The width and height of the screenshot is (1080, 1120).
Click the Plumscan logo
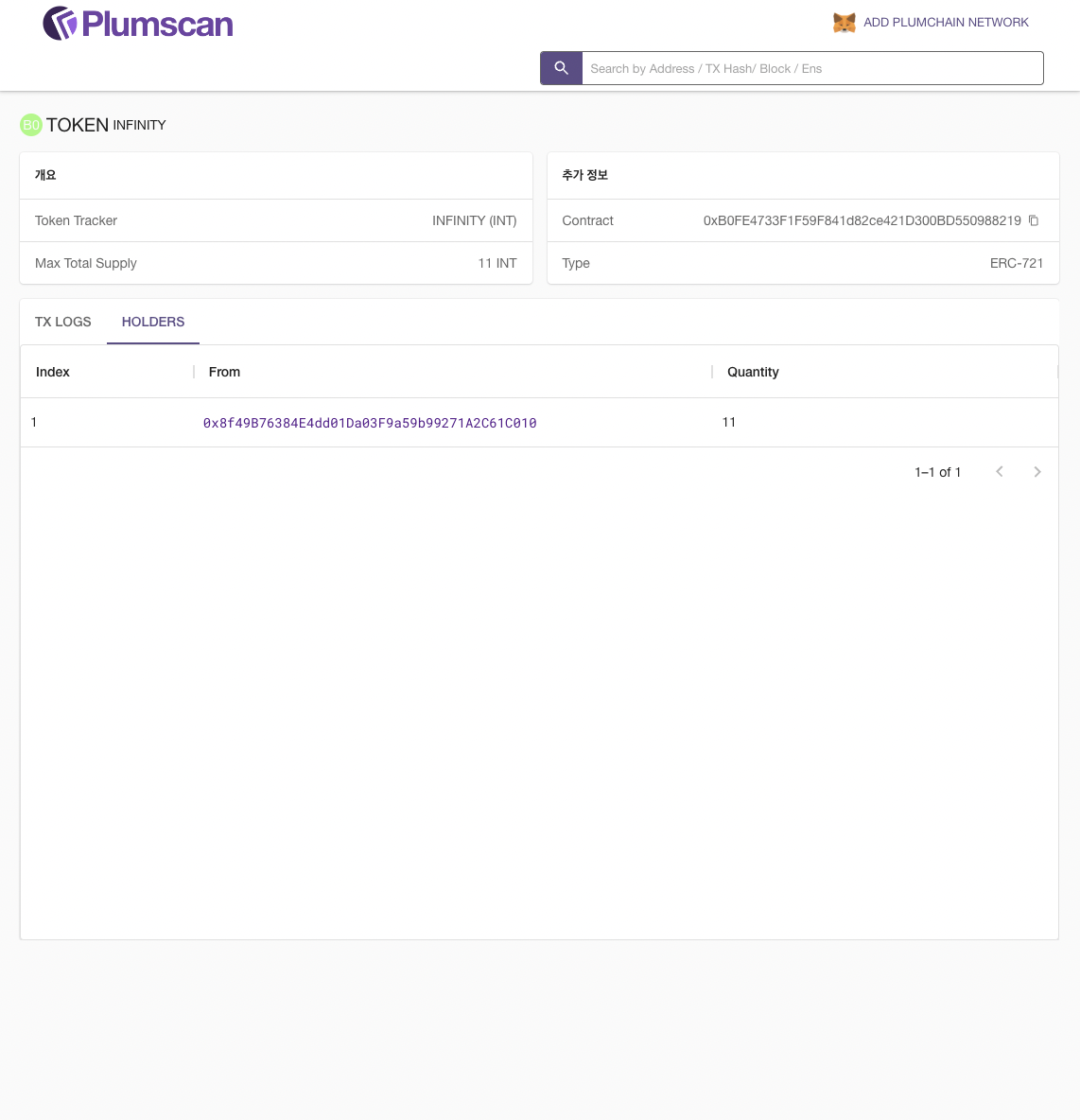(138, 24)
